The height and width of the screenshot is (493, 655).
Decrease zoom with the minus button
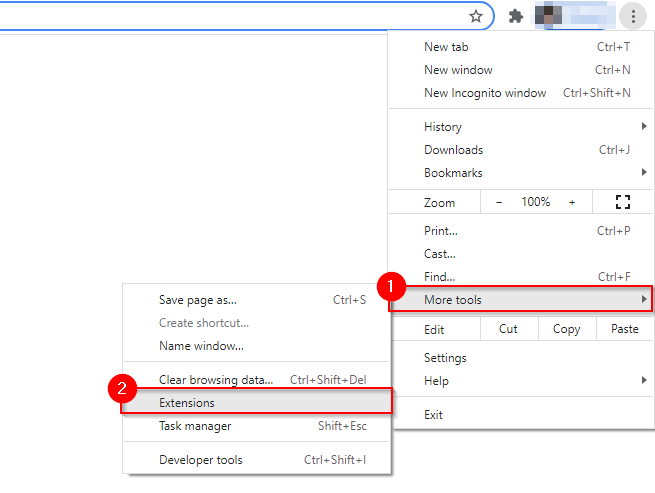[x=500, y=202]
